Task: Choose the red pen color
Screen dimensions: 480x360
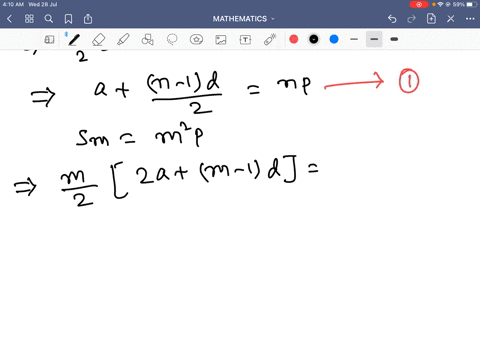Action: point(294,39)
